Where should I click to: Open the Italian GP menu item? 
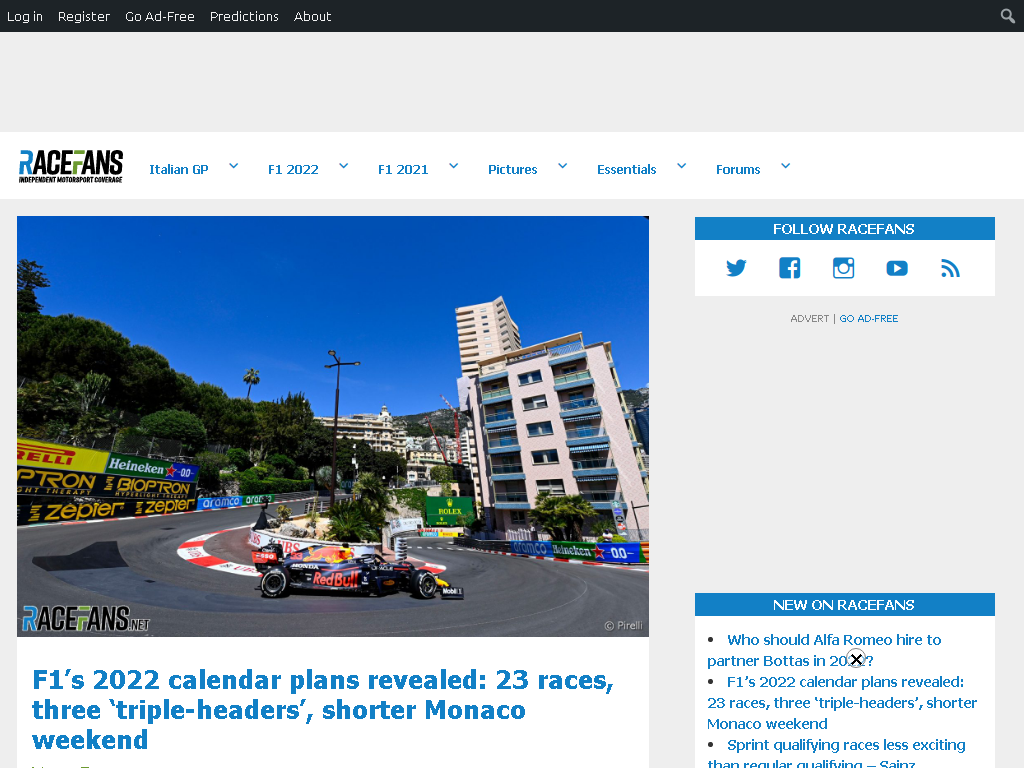[x=178, y=169]
